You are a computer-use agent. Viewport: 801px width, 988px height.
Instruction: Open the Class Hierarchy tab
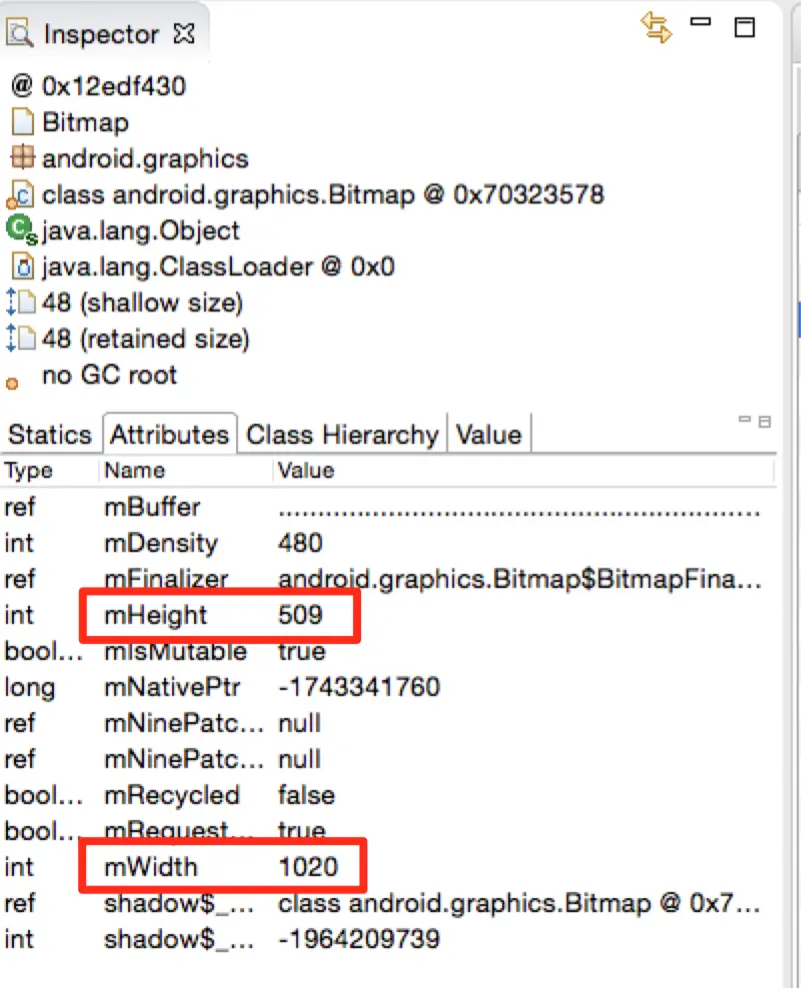342,435
